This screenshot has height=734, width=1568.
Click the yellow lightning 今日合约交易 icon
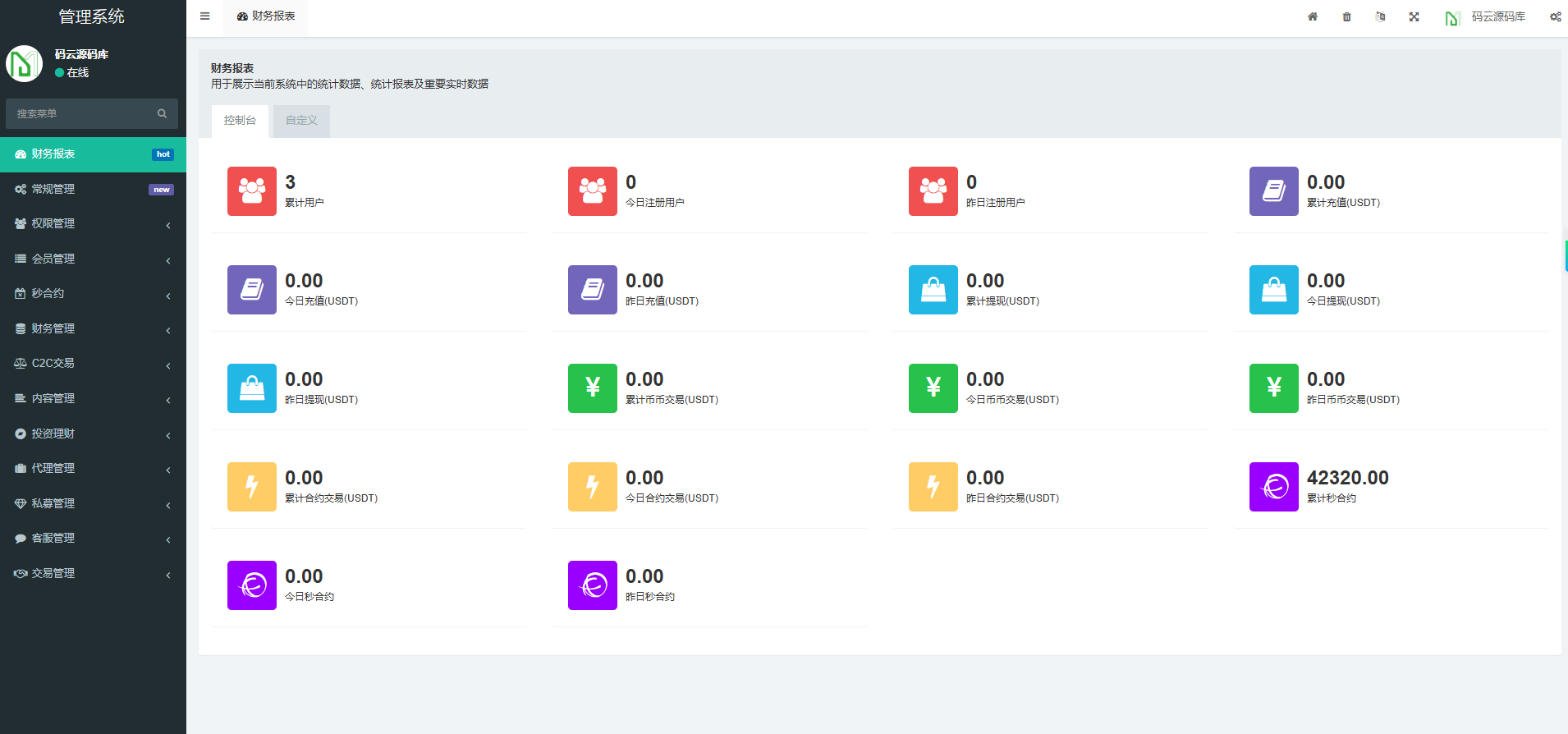pos(592,487)
